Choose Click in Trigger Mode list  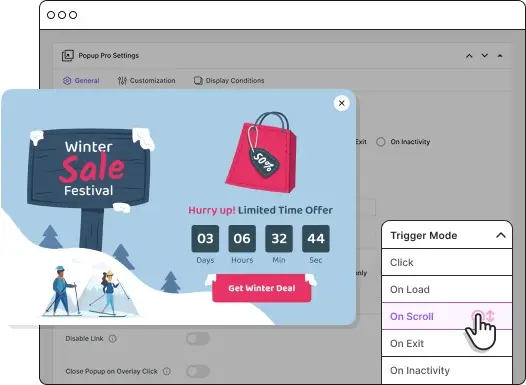[x=447, y=263]
